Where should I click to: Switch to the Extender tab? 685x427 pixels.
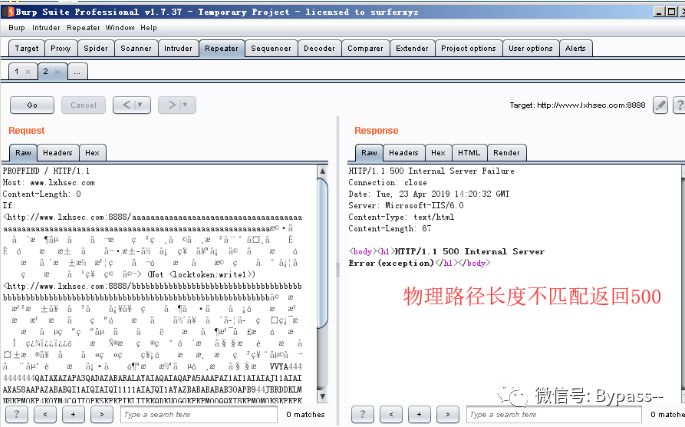click(x=412, y=49)
